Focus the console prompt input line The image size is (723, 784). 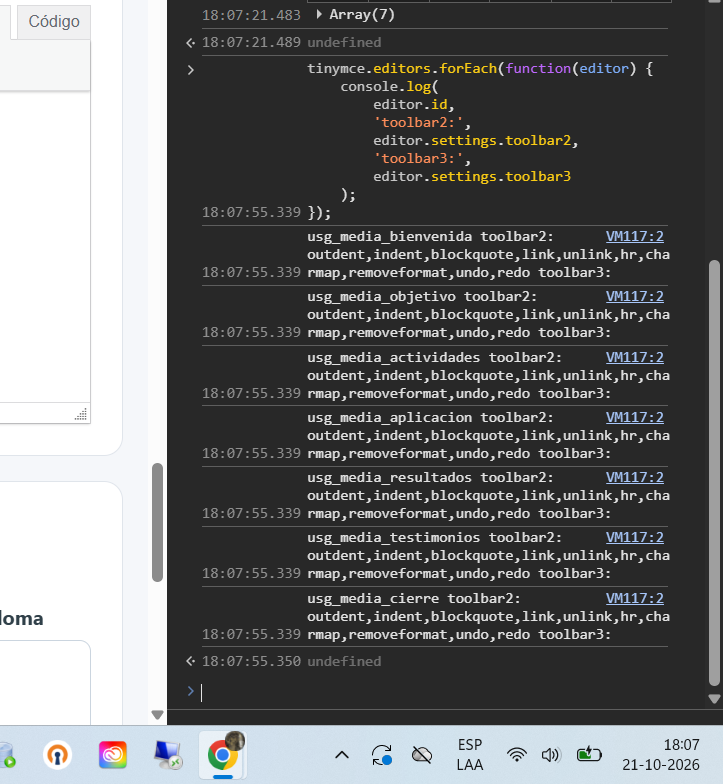[434, 692]
